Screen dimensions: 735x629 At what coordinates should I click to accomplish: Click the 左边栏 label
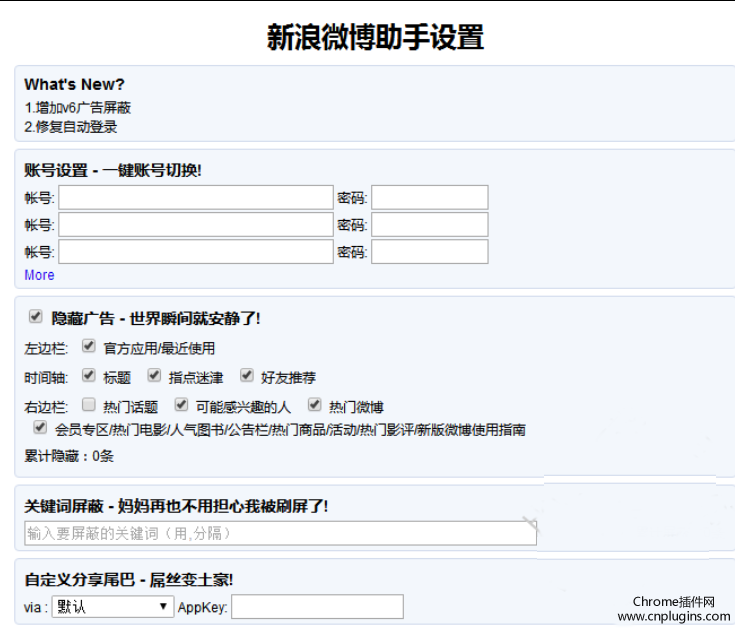point(46,349)
